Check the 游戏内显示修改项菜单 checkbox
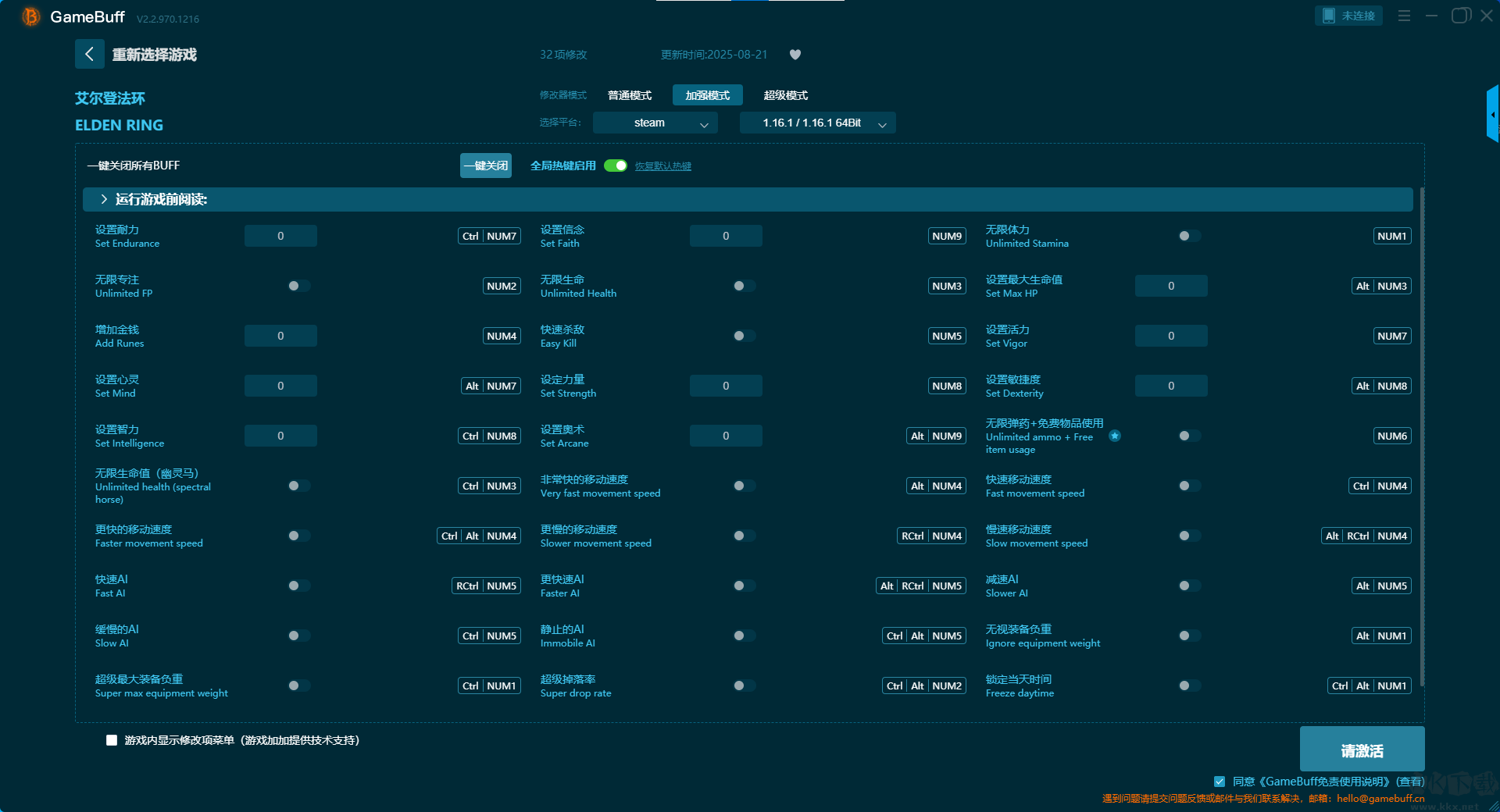Screen dimensions: 1500x812 tap(112, 740)
